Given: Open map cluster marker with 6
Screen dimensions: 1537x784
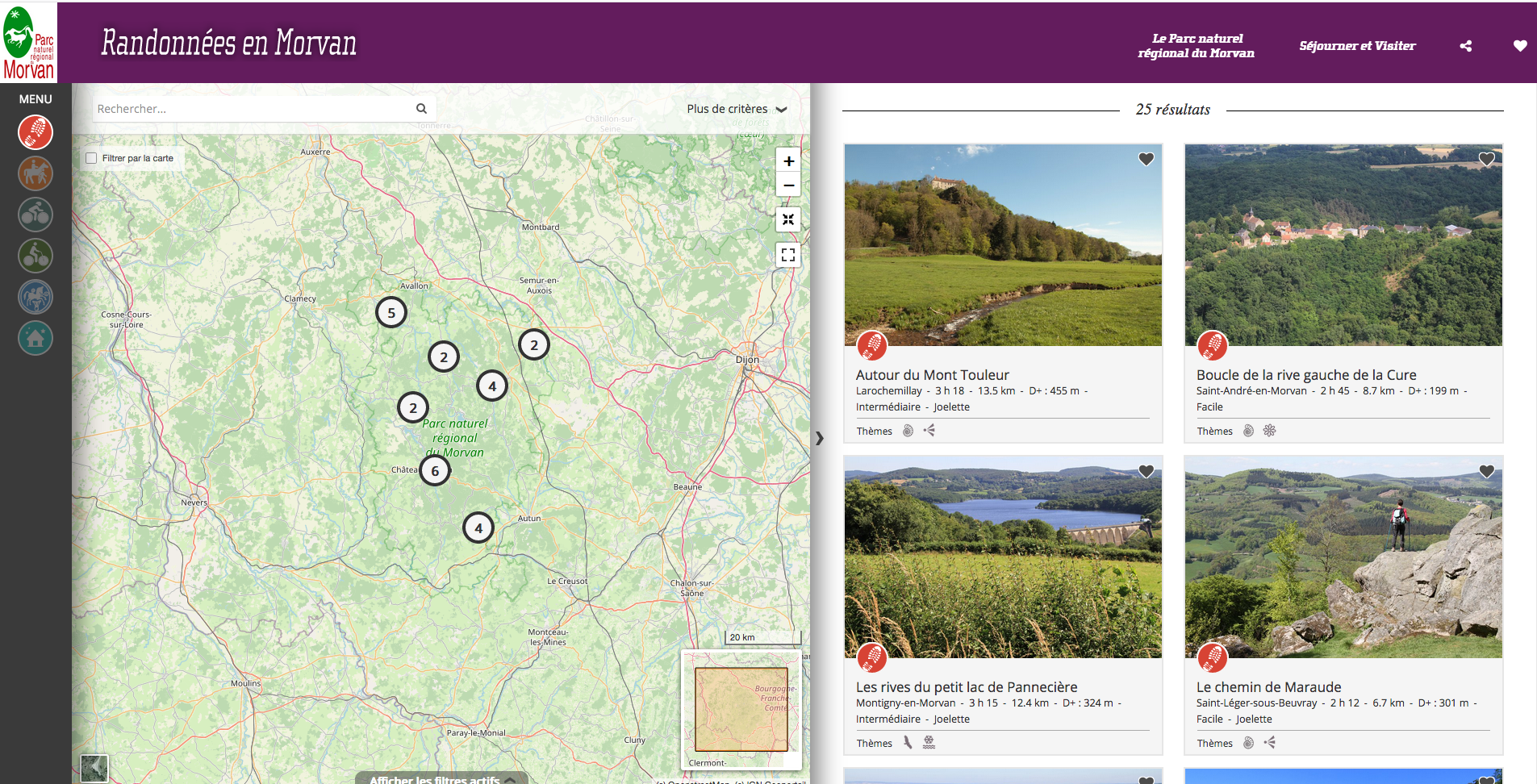Looking at the screenshot, I should (435, 470).
